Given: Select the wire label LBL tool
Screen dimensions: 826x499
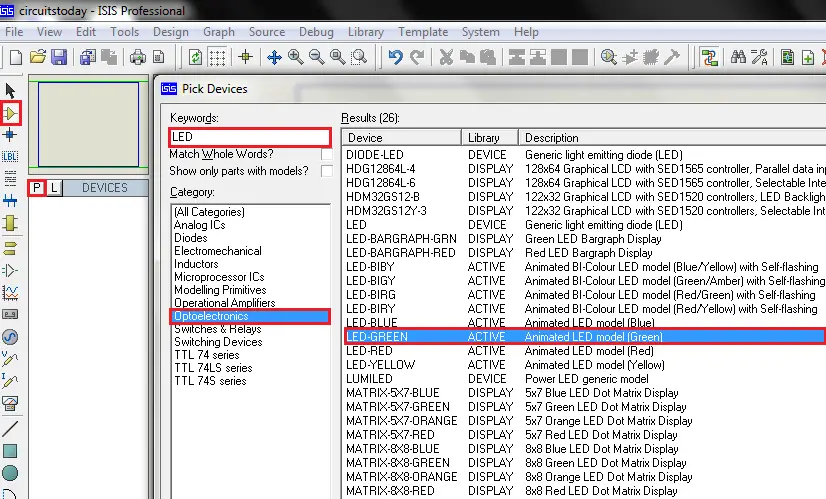Looking at the screenshot, I should tap(10, 156).
